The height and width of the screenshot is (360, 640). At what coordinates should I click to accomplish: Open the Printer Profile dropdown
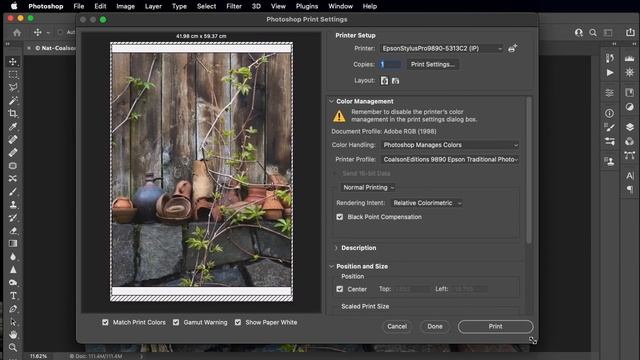[451, 160]
